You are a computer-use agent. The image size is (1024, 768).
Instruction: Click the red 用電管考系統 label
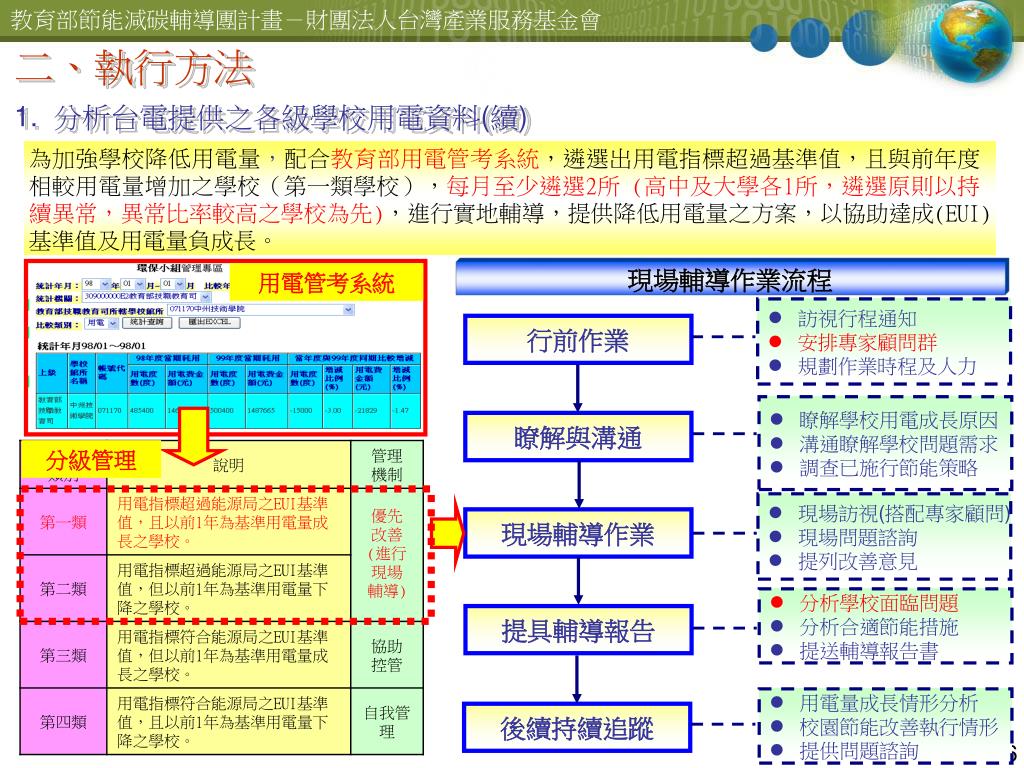click(x=326, y=283)
